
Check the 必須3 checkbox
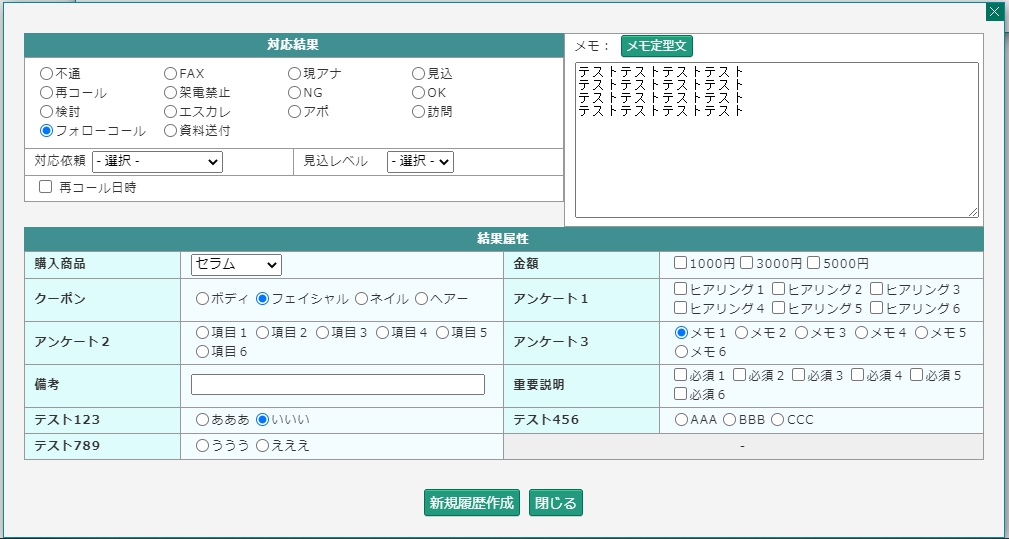799,374
